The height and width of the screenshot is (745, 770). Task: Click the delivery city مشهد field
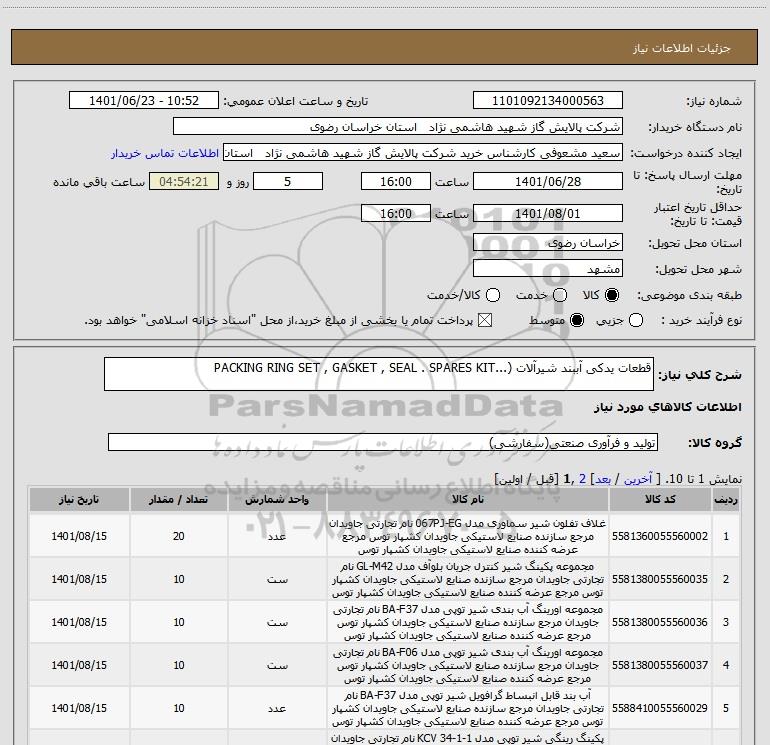(x=546, y=269)
